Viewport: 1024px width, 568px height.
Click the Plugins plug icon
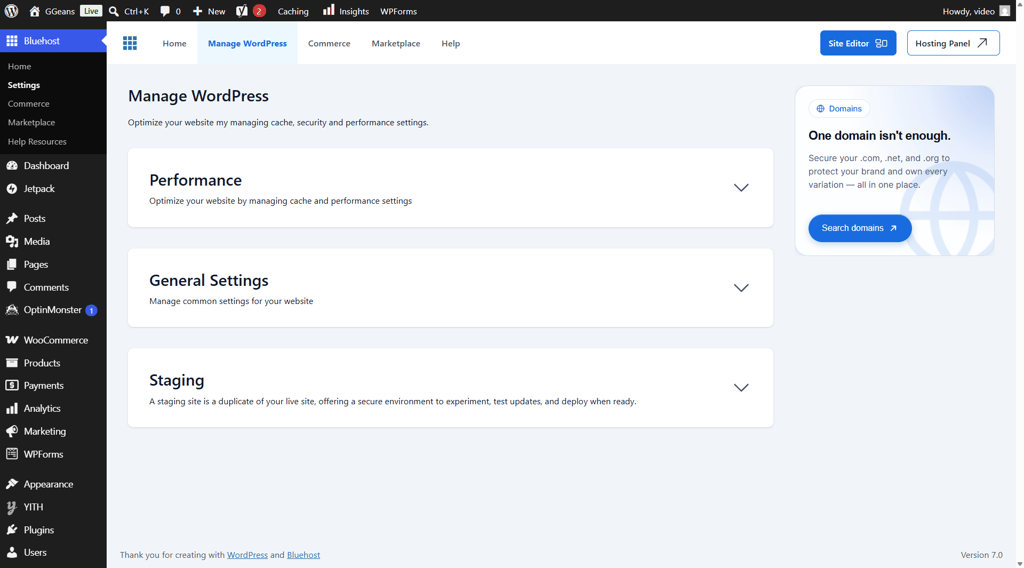pos(12,530)
